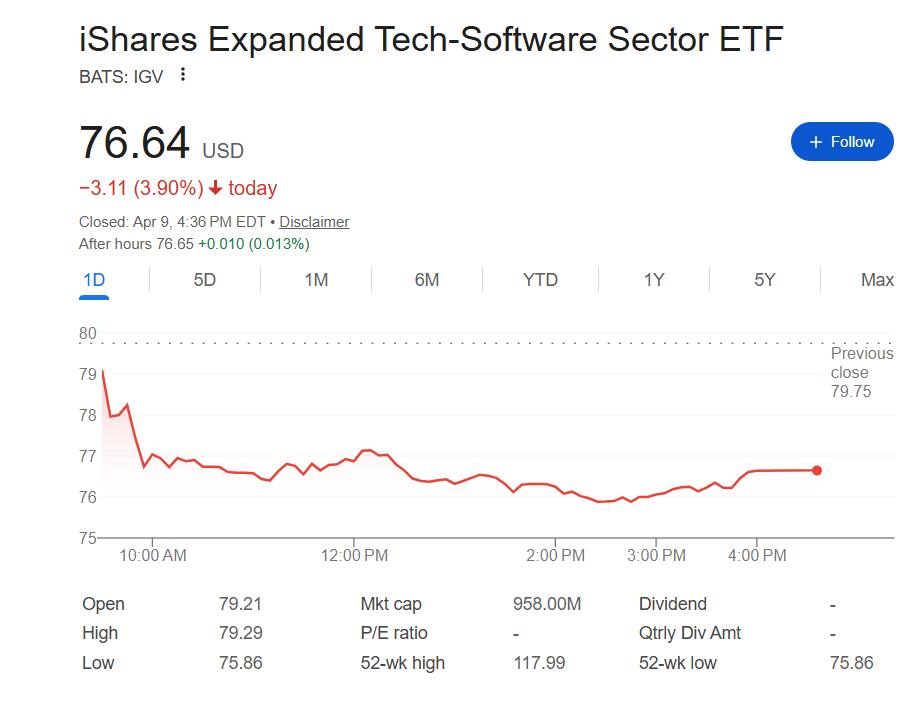
Task: Click the red down-arrow next to today
Action: [215, 188]
